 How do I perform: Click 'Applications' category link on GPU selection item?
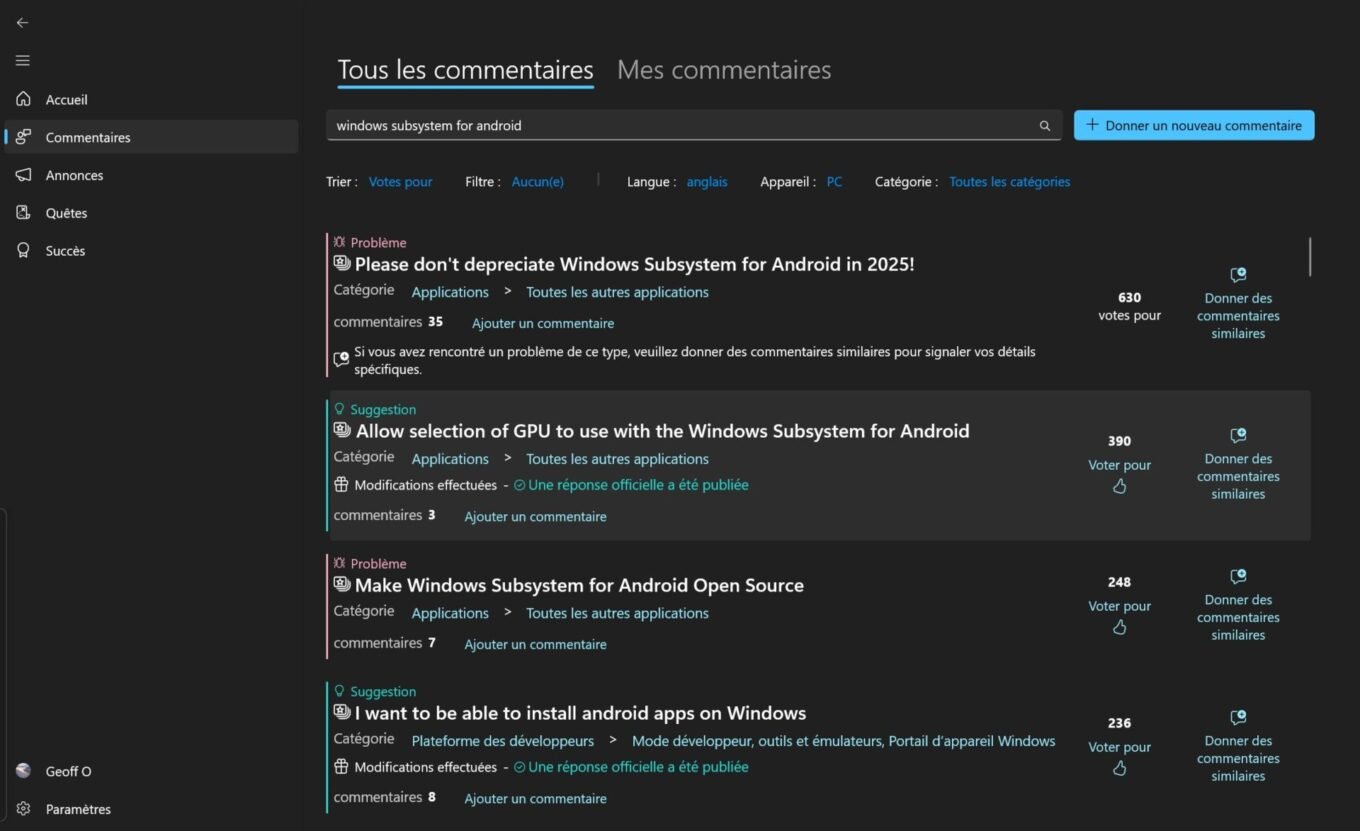click(450, 459)
